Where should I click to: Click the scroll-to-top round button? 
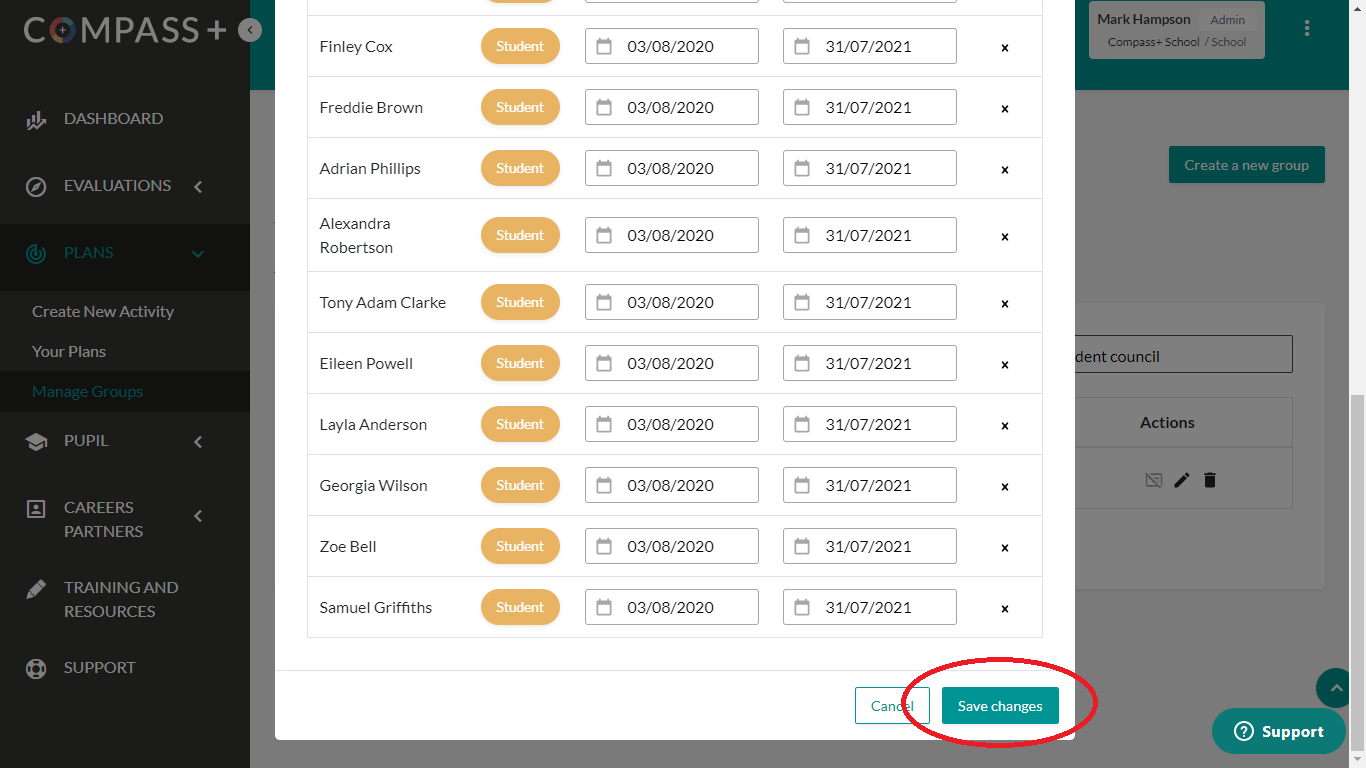tap(1335, 688)
